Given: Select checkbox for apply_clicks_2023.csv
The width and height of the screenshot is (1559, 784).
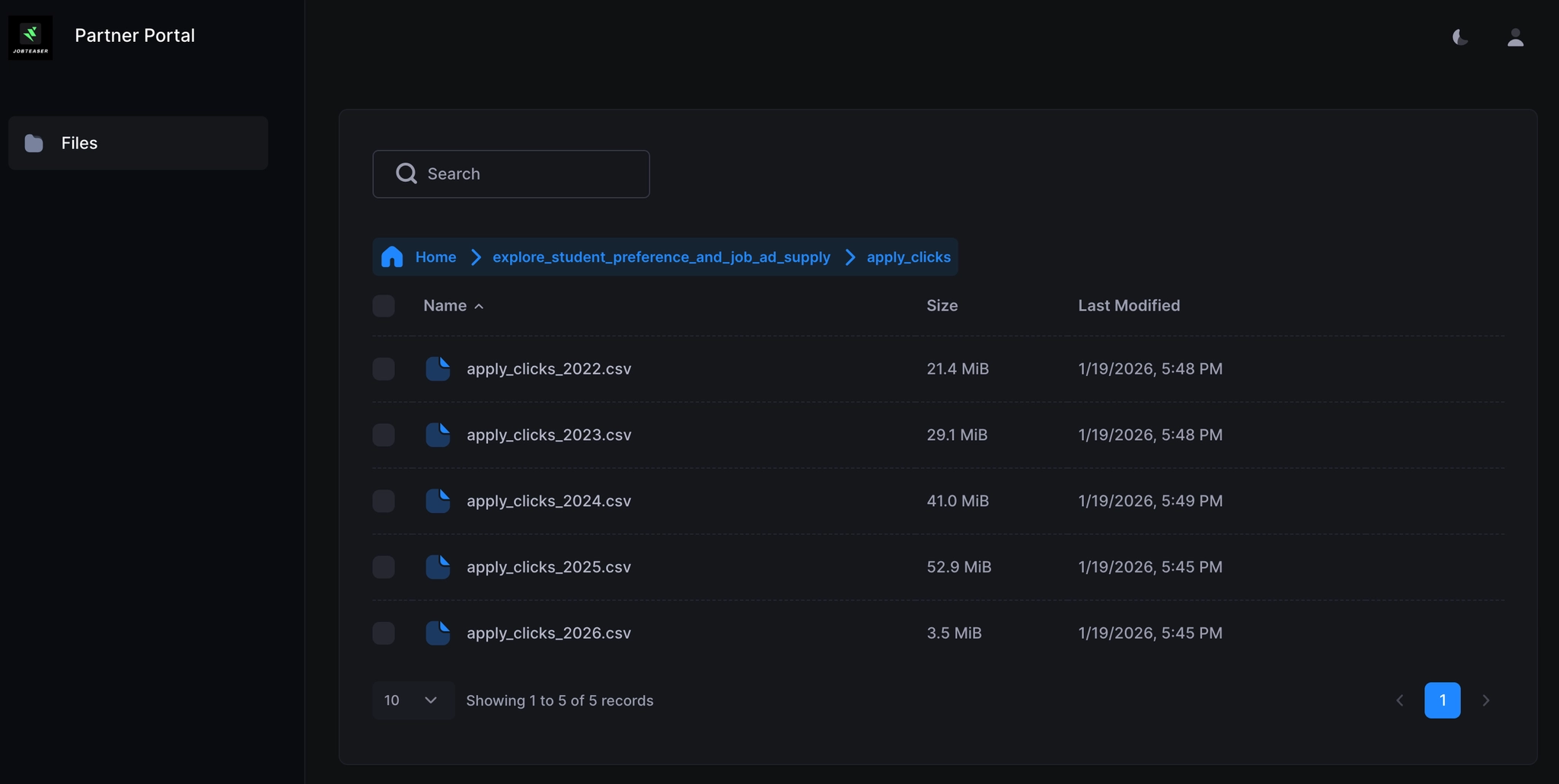Looking at the screenshot, I should click(384, 435).
